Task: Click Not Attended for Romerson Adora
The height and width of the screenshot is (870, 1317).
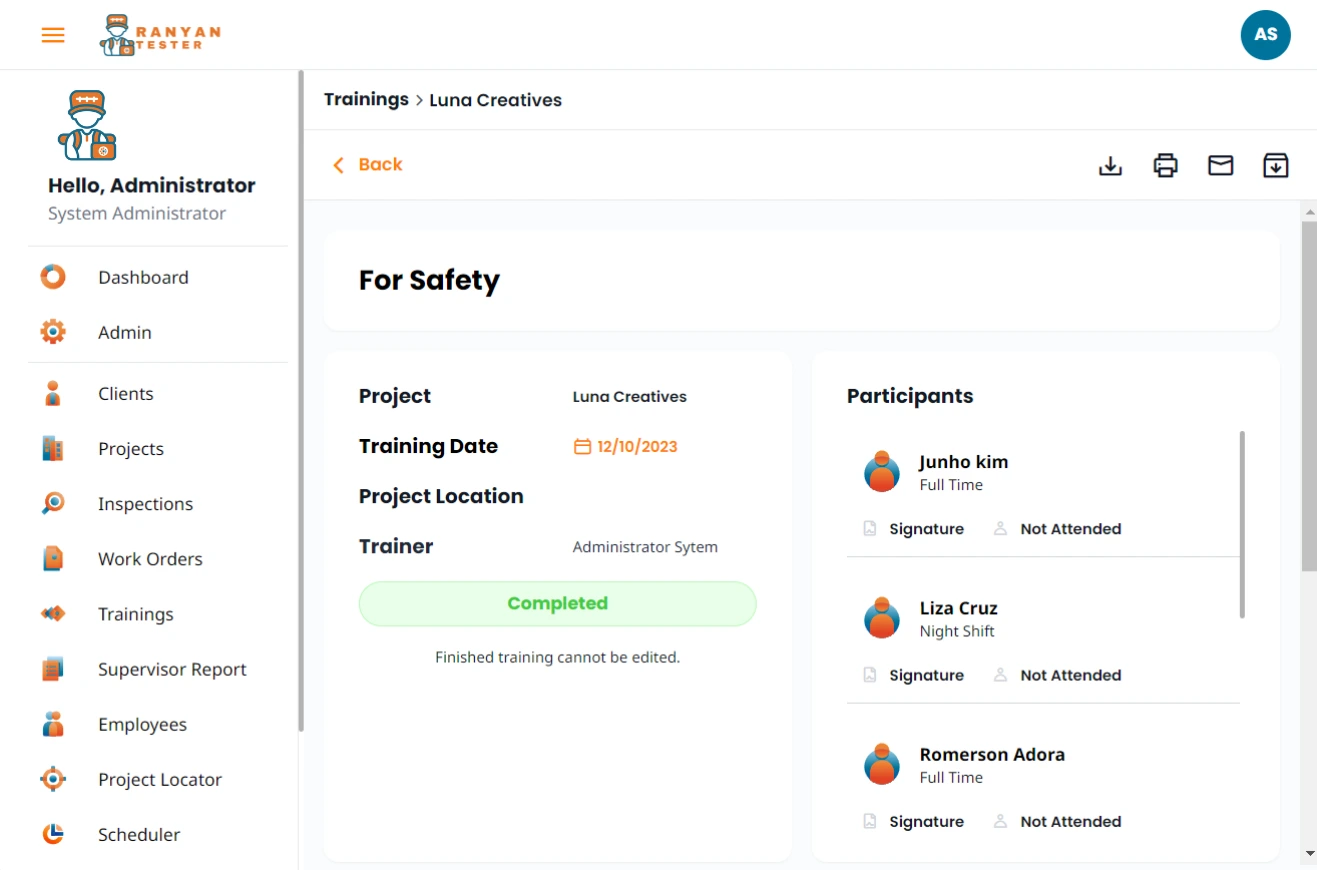Action: [x=1070, y=822]
